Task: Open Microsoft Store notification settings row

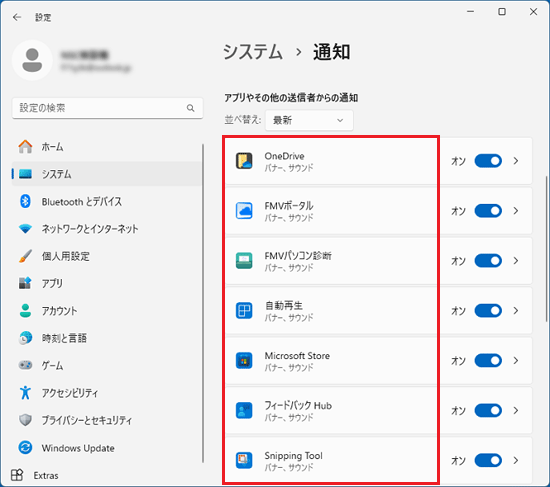Action: 378,361
